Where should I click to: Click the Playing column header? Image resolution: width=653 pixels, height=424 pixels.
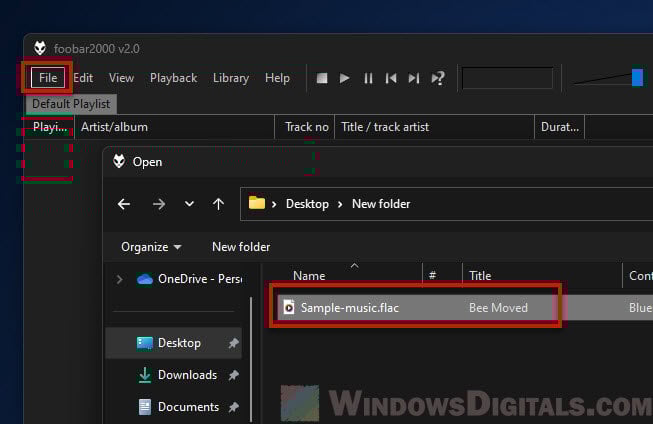(x=50, y=127)
